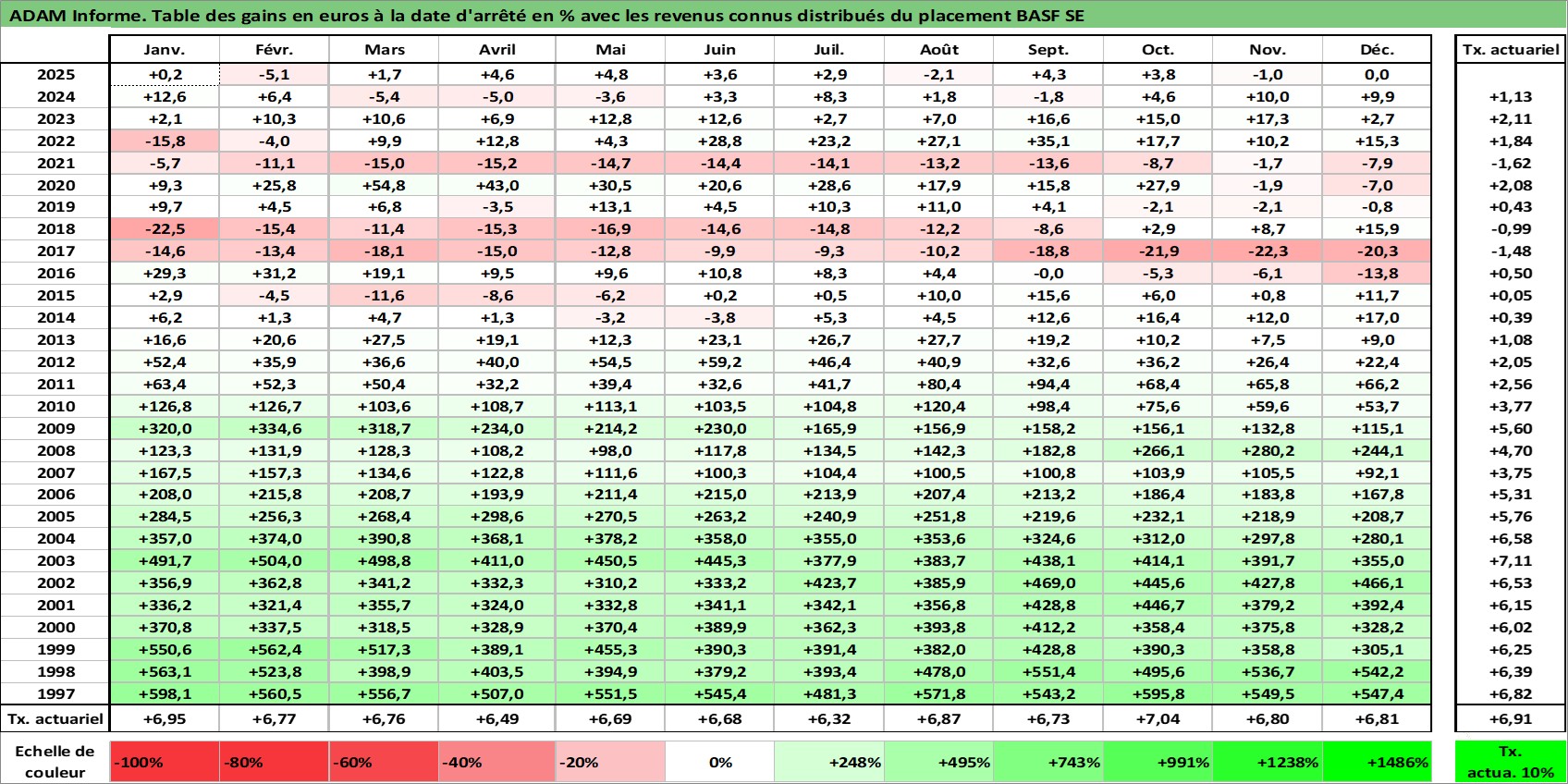The height and width of the screenshot is (784, 1568).
Task: Click the +495% color scale swatch
Action: [938, 762]
